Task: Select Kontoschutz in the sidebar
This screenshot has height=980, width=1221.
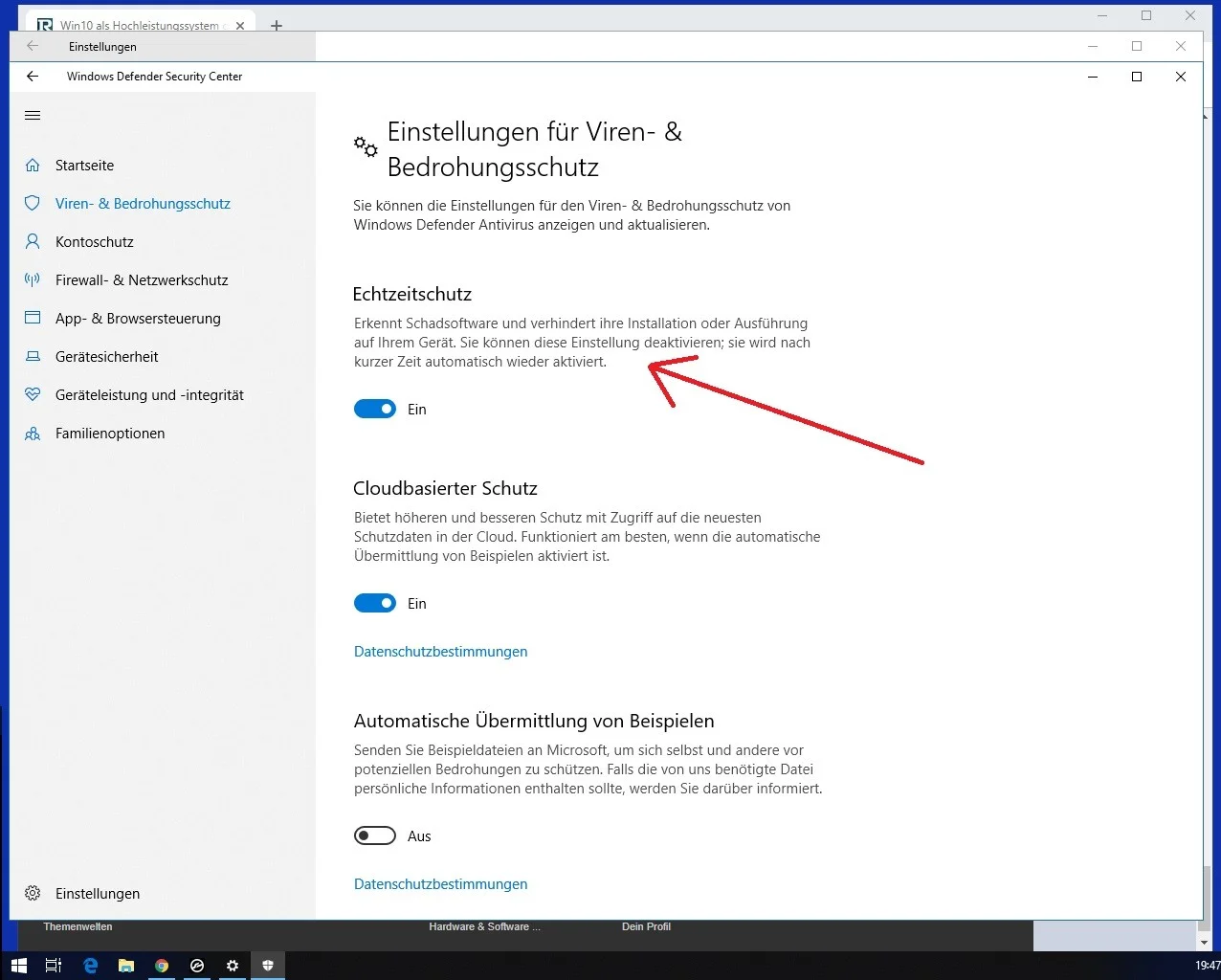Action: [x=95, y=242]
